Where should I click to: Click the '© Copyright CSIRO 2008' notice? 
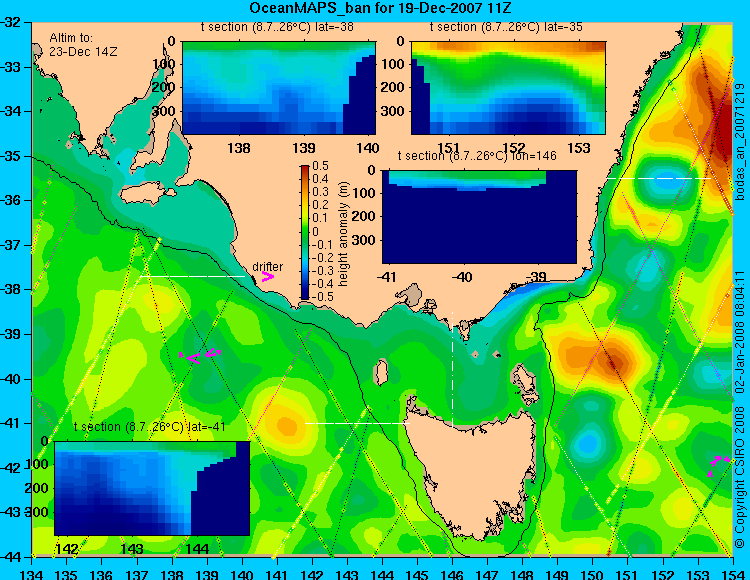click(740, 477)
